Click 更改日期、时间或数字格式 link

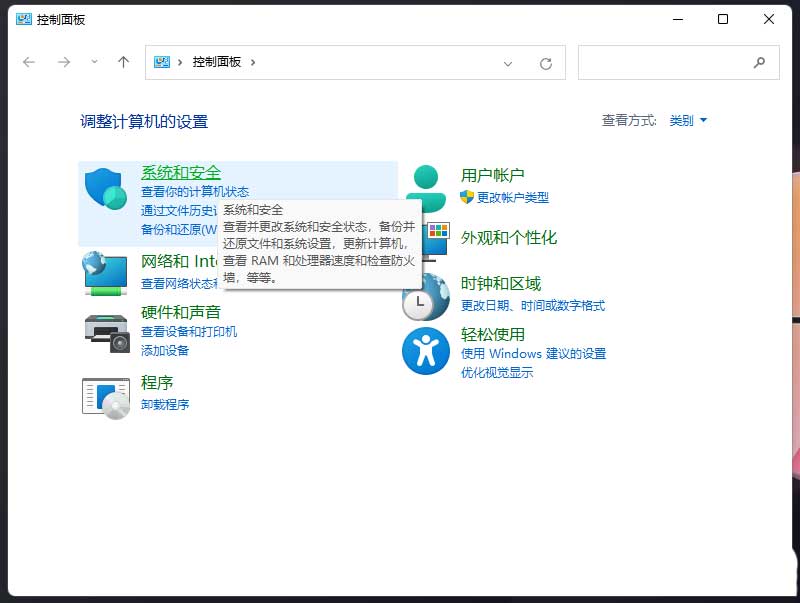(532, 306)
